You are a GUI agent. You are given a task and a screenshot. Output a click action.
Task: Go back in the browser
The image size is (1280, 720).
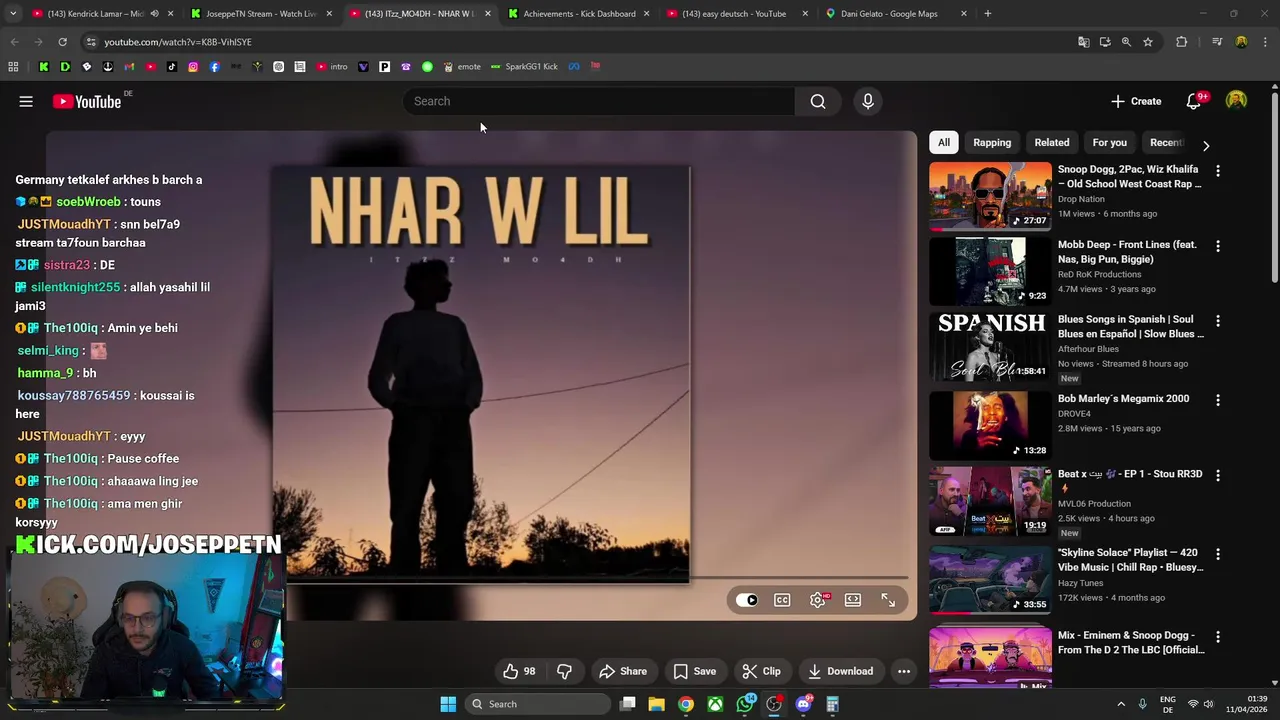pyautogui.click(x=14, y=42)
